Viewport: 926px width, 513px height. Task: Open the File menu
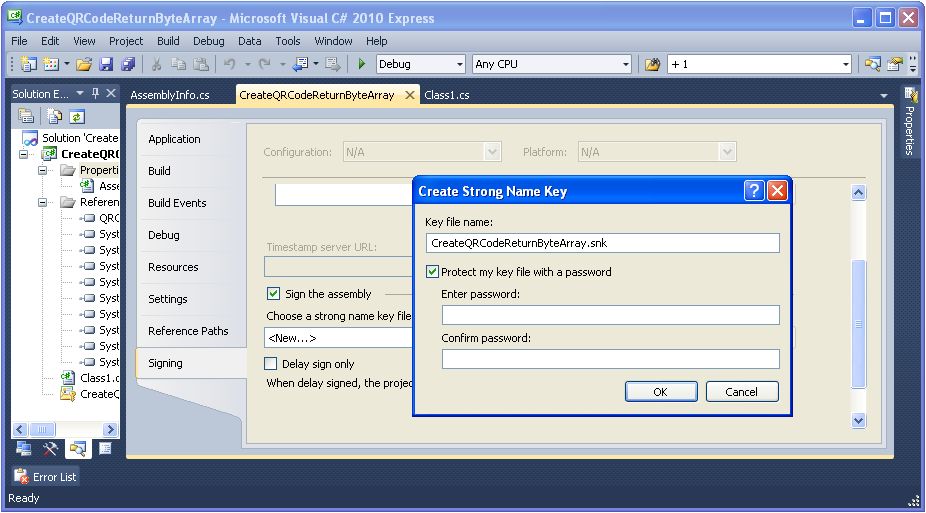(19, 41)
